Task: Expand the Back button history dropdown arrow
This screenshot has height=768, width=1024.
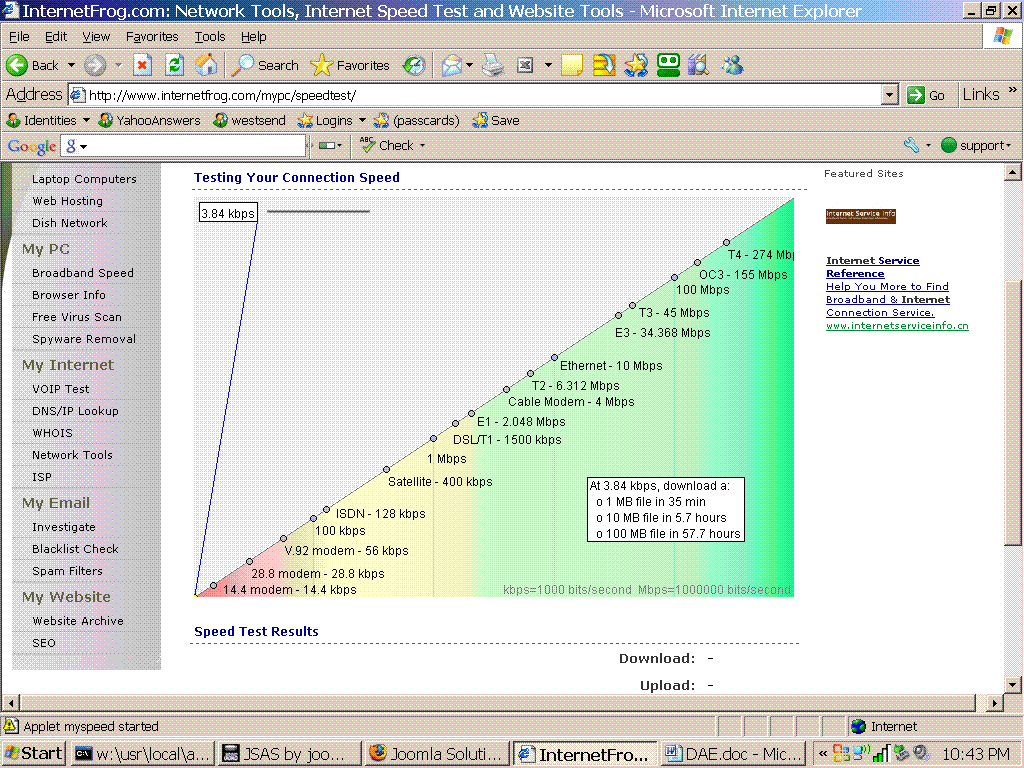Action: click(71, 65)
